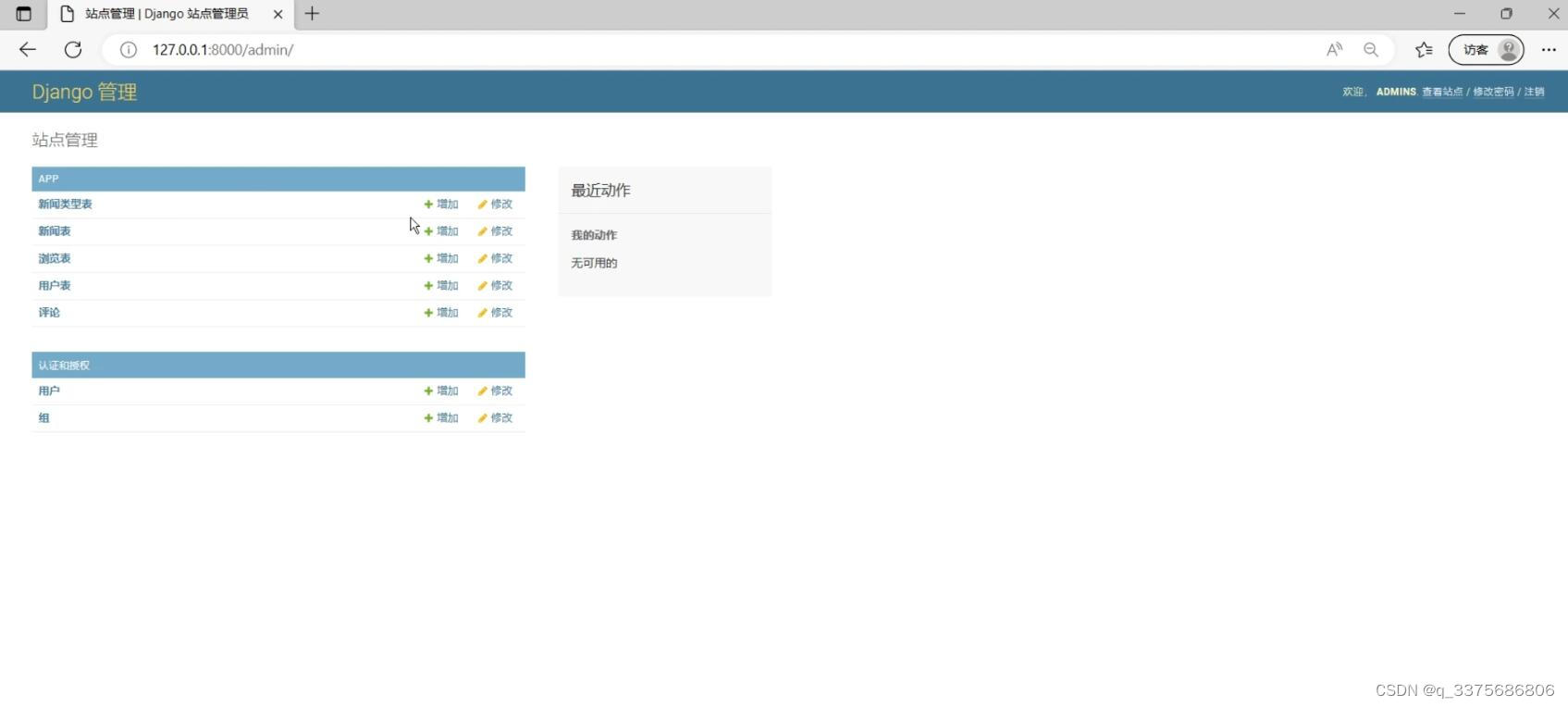Image resolution: width=1568 pixels, height=707 pixels.
Task: Open the 组 model link
Action: 43,417
